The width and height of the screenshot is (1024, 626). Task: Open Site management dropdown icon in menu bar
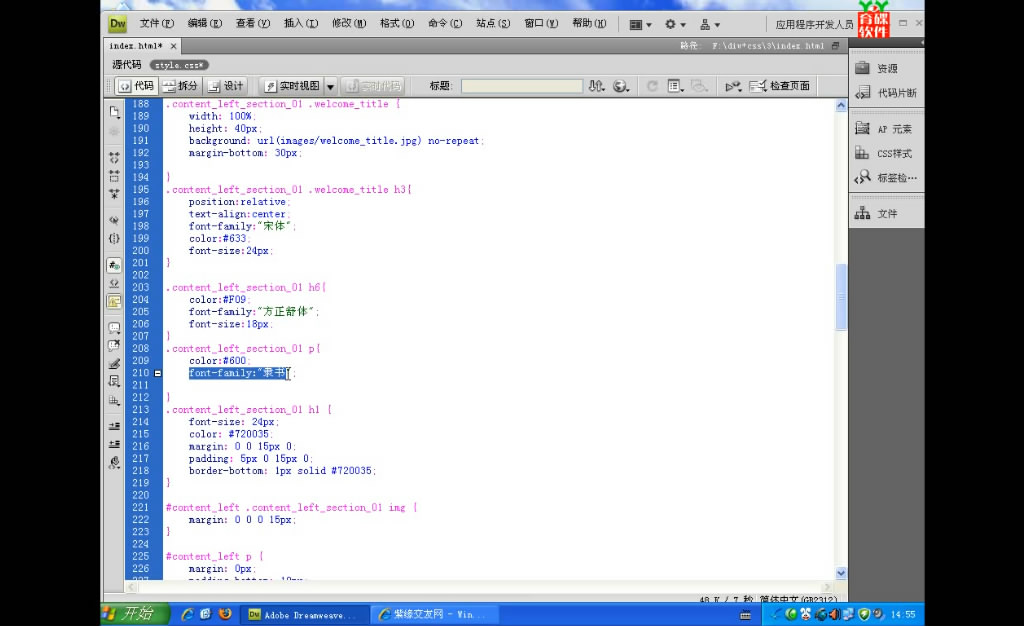click(710, 25)
